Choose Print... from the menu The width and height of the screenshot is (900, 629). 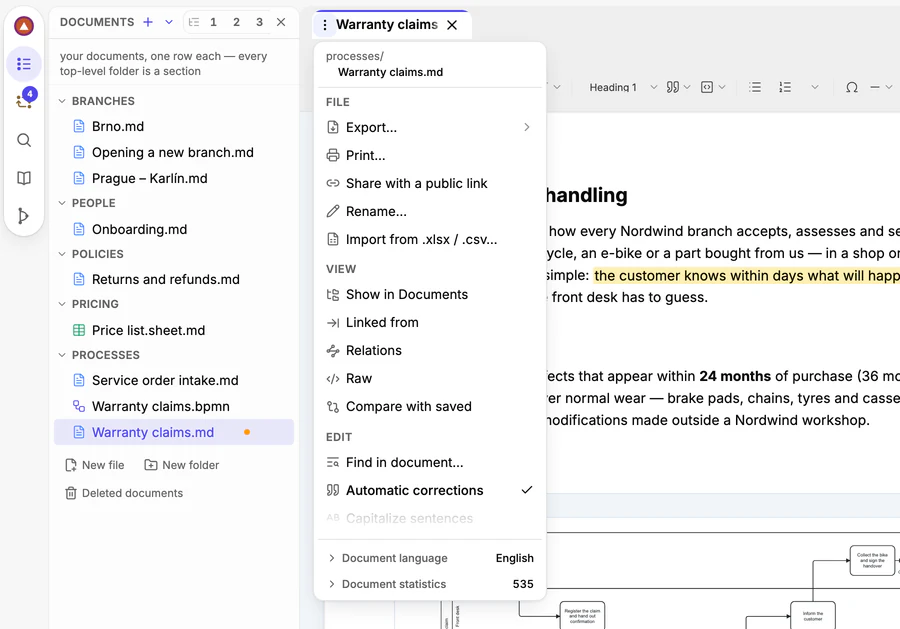429,156
